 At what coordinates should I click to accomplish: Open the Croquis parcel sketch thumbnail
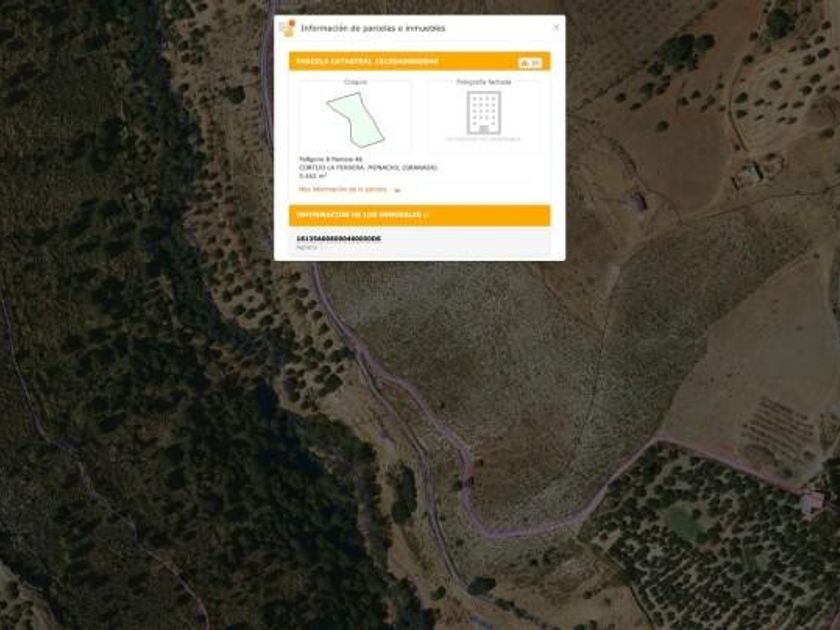(355, 118)
